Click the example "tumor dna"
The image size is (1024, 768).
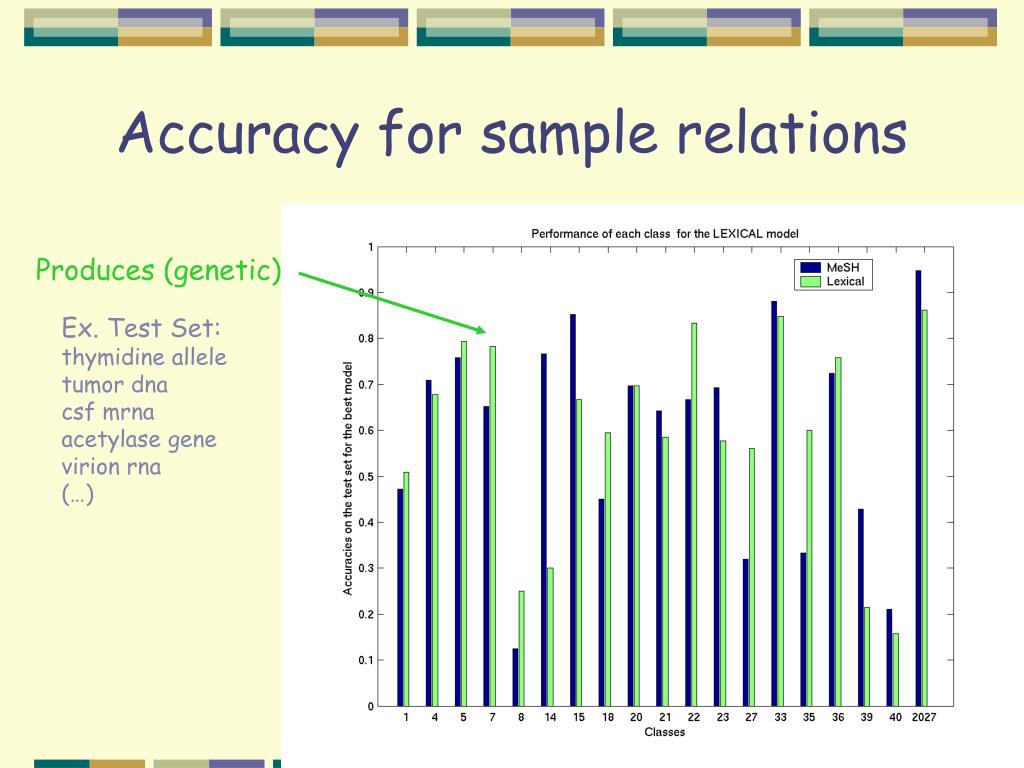click(115, 385)
